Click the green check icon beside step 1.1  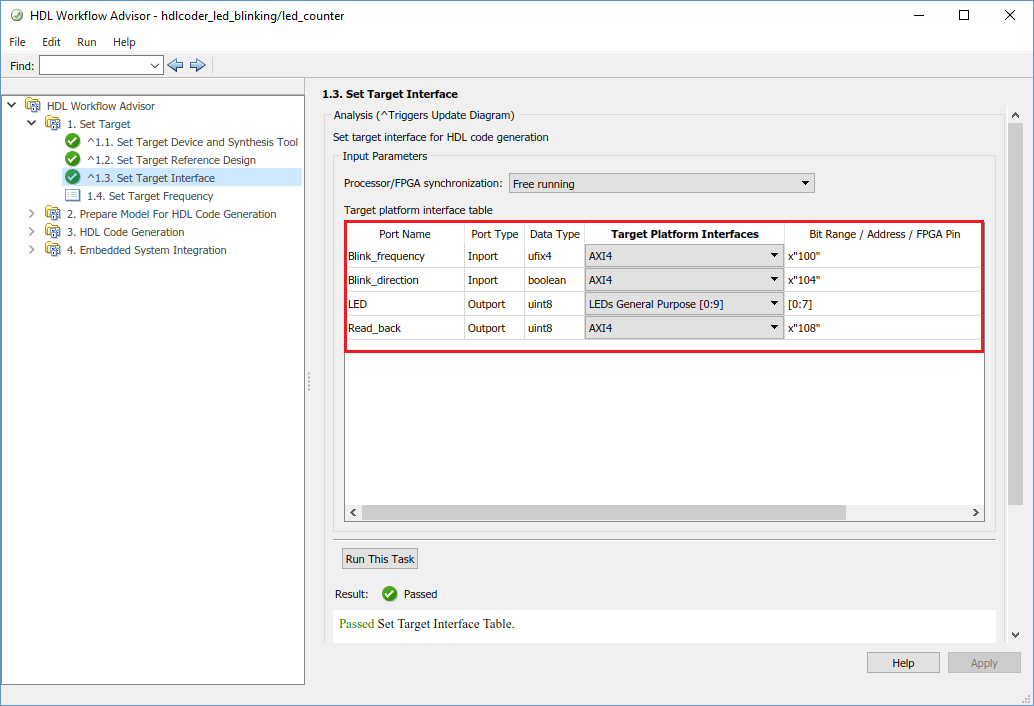tap(73, 142)
